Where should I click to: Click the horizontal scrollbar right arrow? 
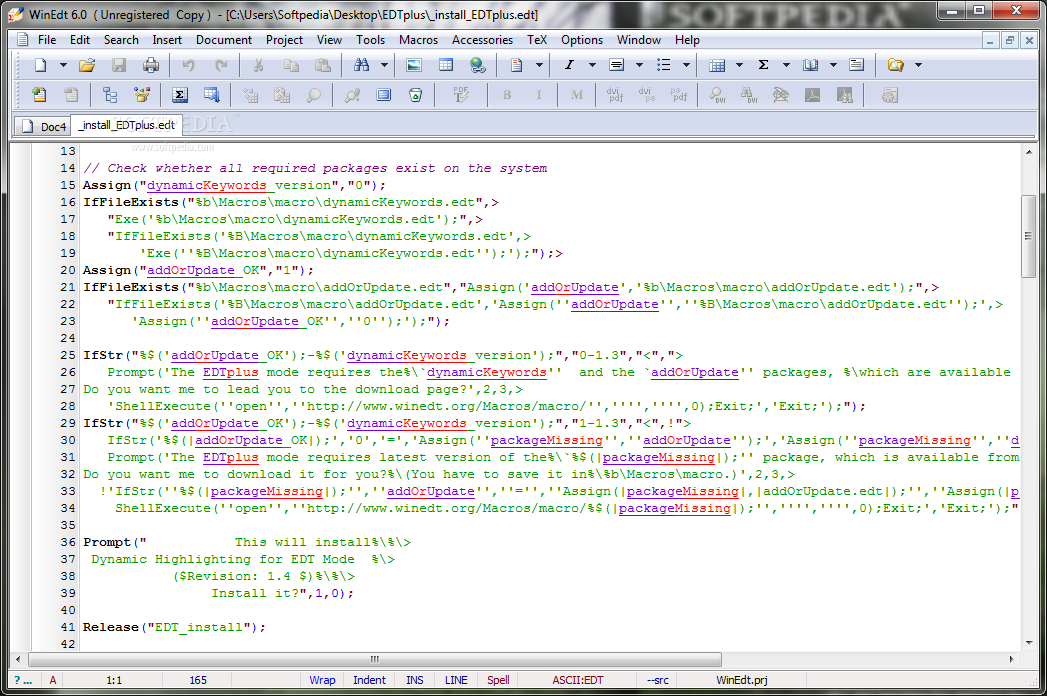(x=1012, y=659)
